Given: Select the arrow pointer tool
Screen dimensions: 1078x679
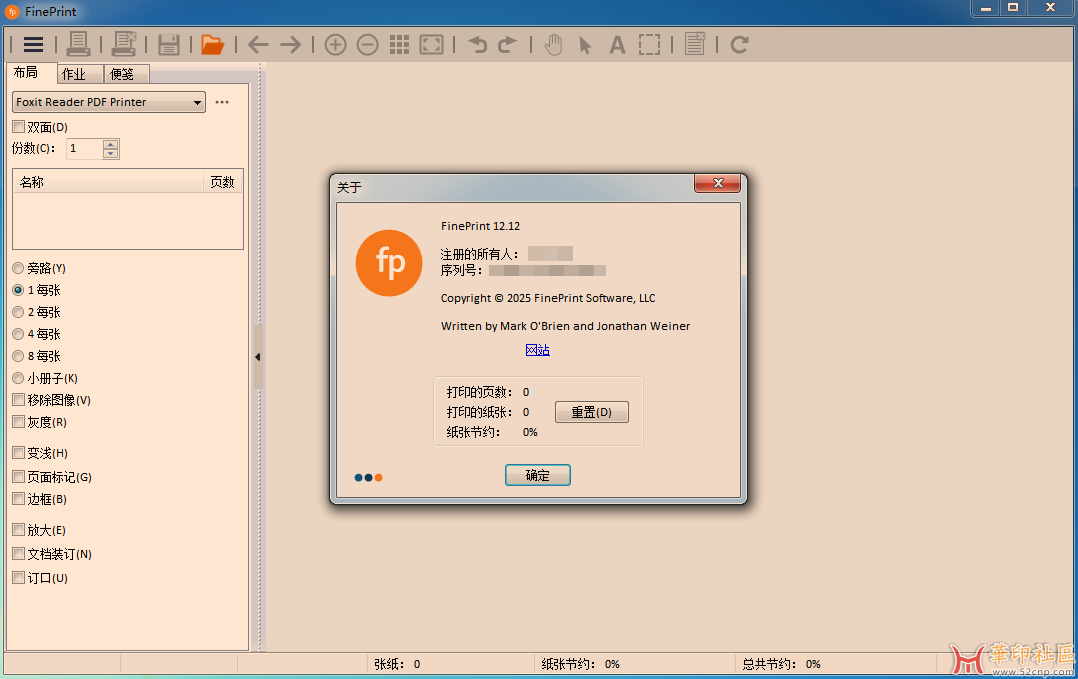Looking at the screenshot, I should pos(585,45).
